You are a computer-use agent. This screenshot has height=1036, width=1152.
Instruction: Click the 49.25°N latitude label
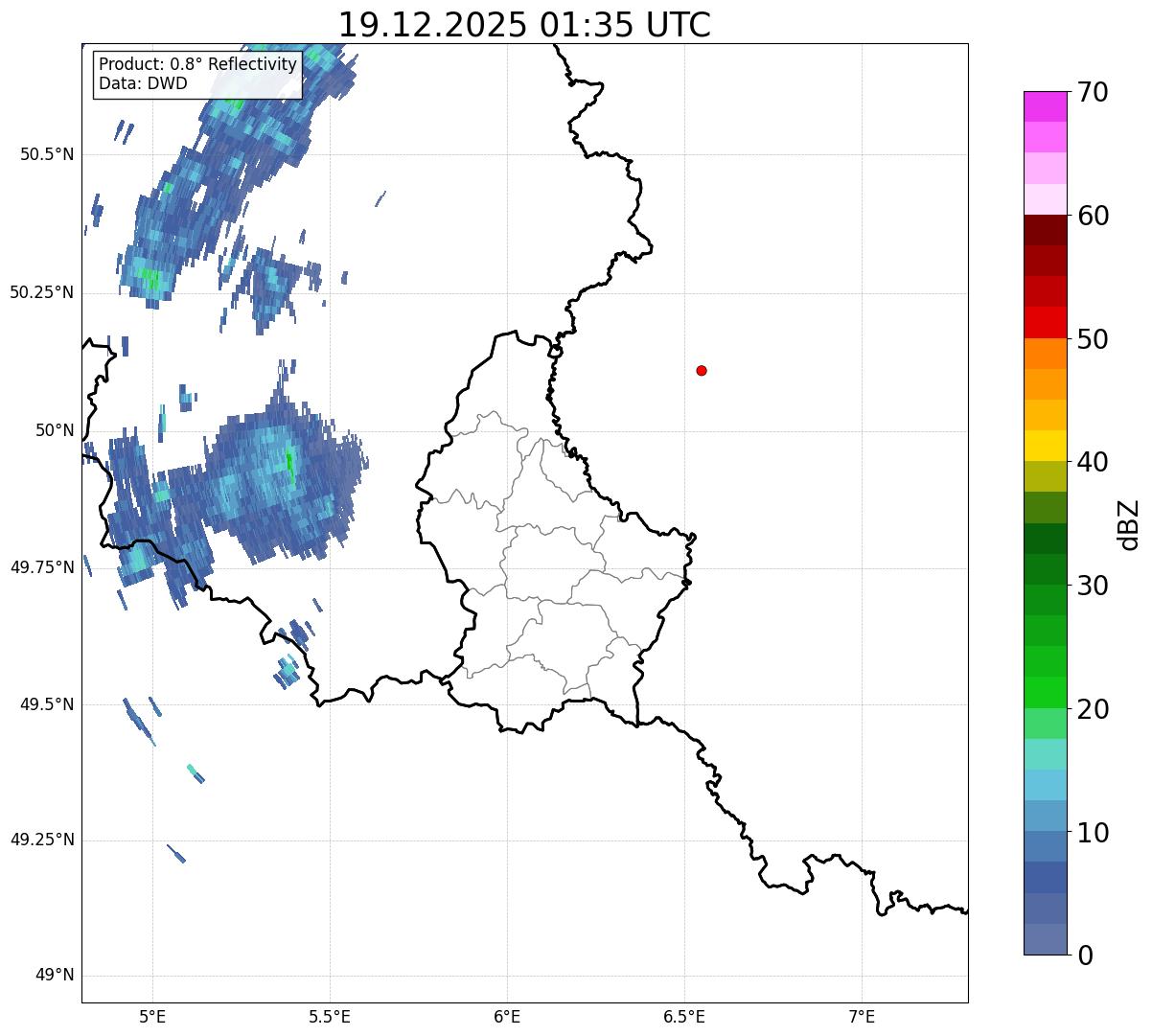point(42,840)
